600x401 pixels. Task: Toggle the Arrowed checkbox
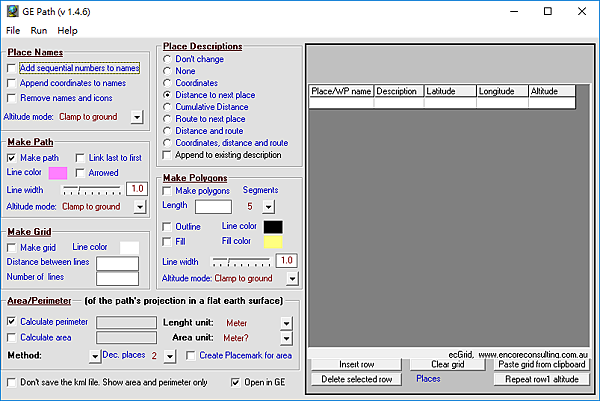[80, 173]
